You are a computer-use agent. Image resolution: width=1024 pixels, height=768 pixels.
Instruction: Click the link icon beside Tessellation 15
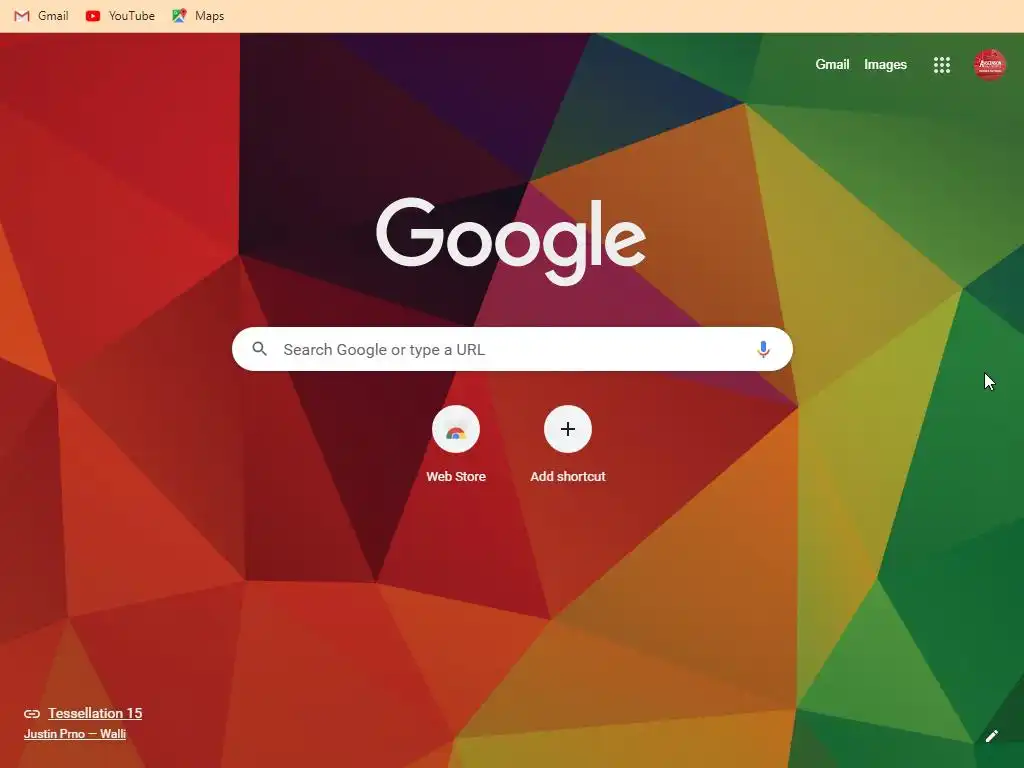click(32, 714)
